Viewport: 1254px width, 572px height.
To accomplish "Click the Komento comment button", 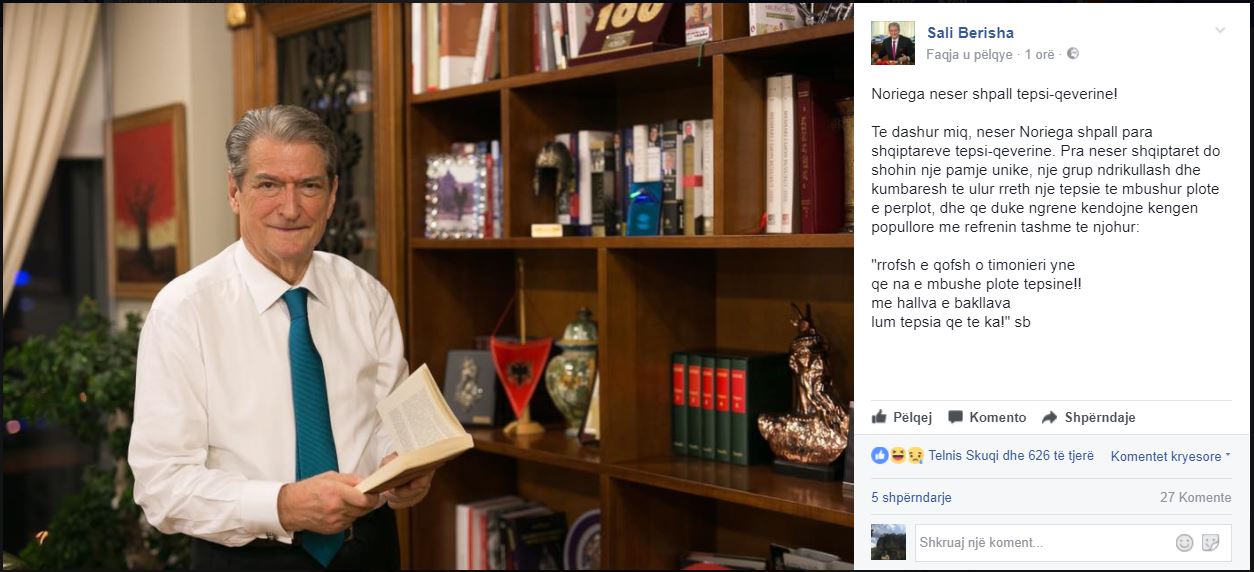I will click(x=987, y=417).
